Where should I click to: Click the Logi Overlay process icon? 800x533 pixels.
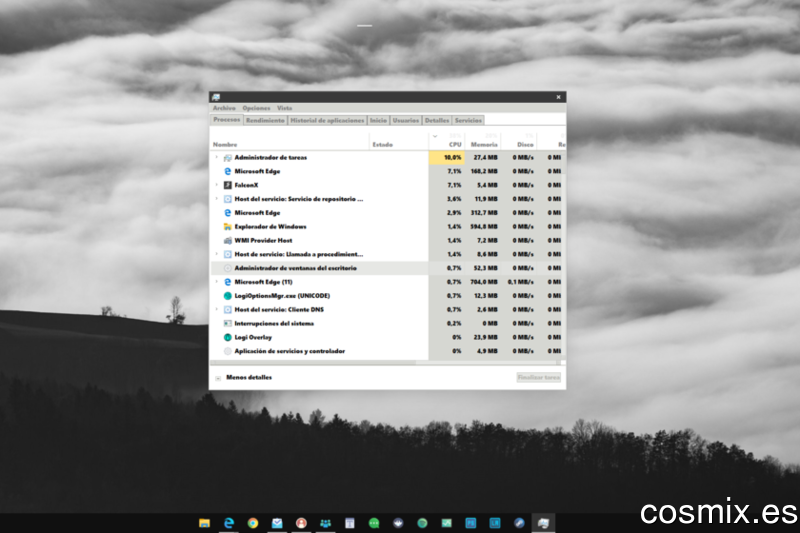pyautogui.click(x=228, y=338)
